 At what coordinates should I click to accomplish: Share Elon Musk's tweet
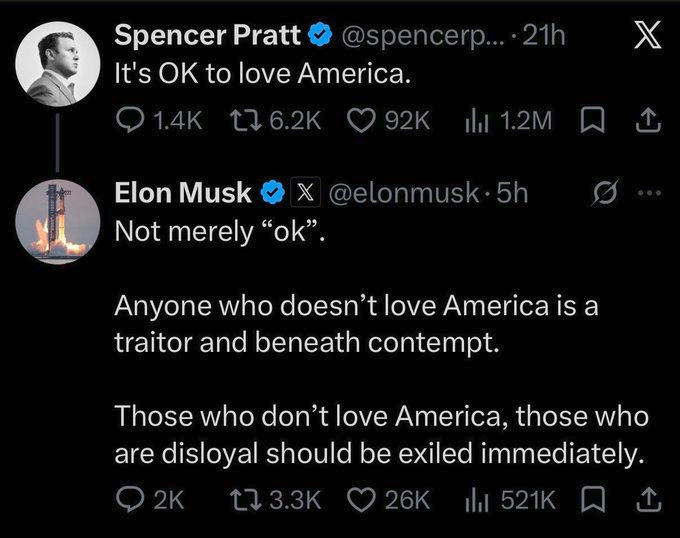pyautogui.click(x=648, y=499)
